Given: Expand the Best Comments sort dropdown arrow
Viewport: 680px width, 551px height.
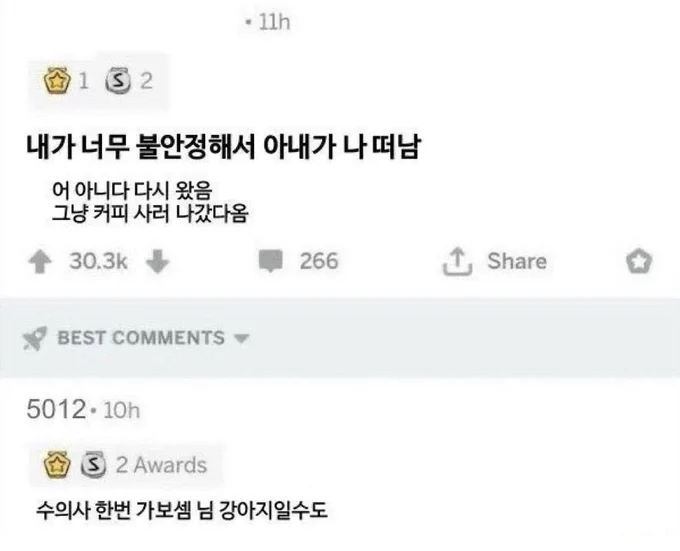Looking at the screenshot, I should click(241, 338).
